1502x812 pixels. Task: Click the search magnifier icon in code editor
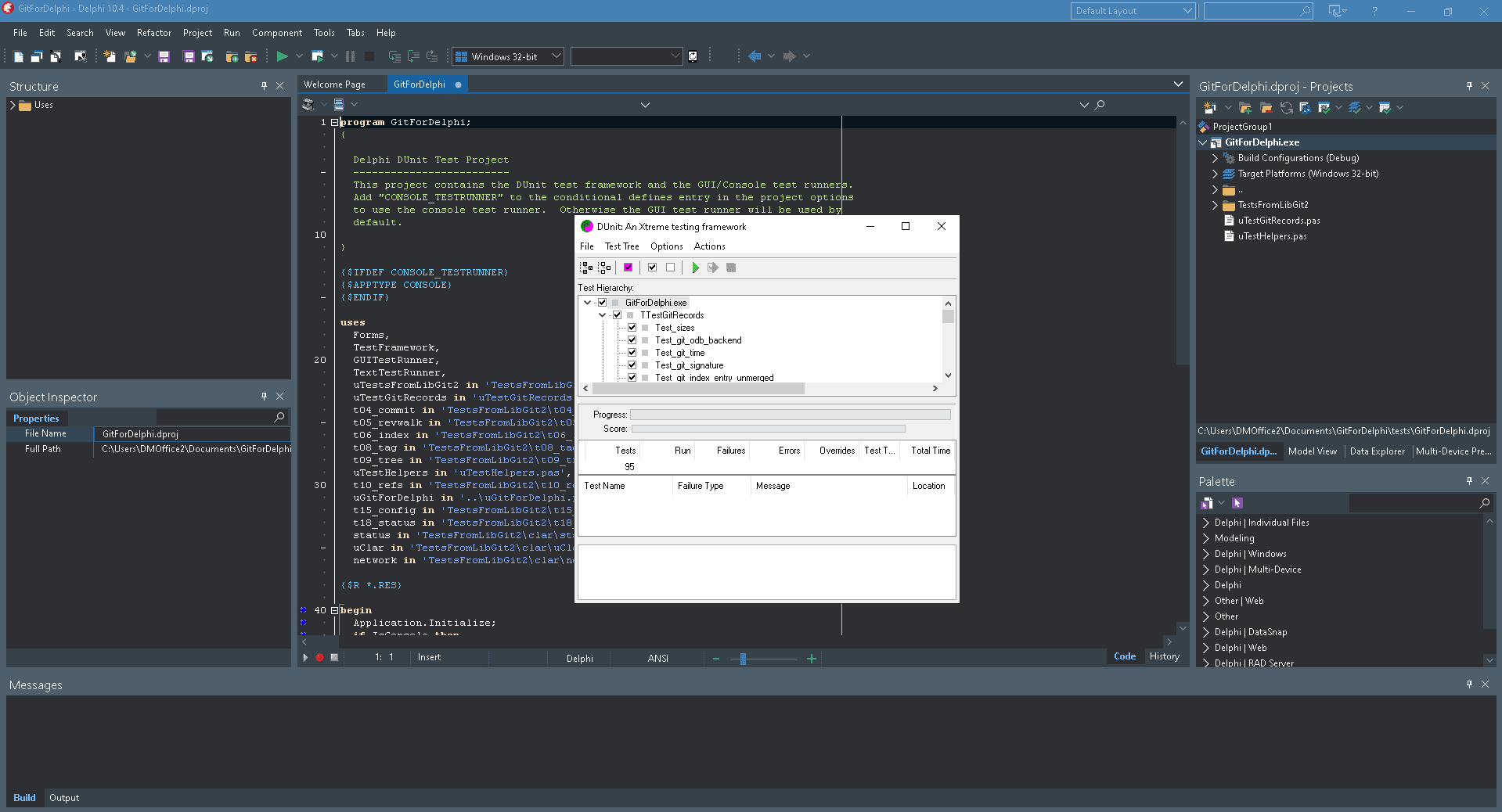click(x=1100, y=105)
